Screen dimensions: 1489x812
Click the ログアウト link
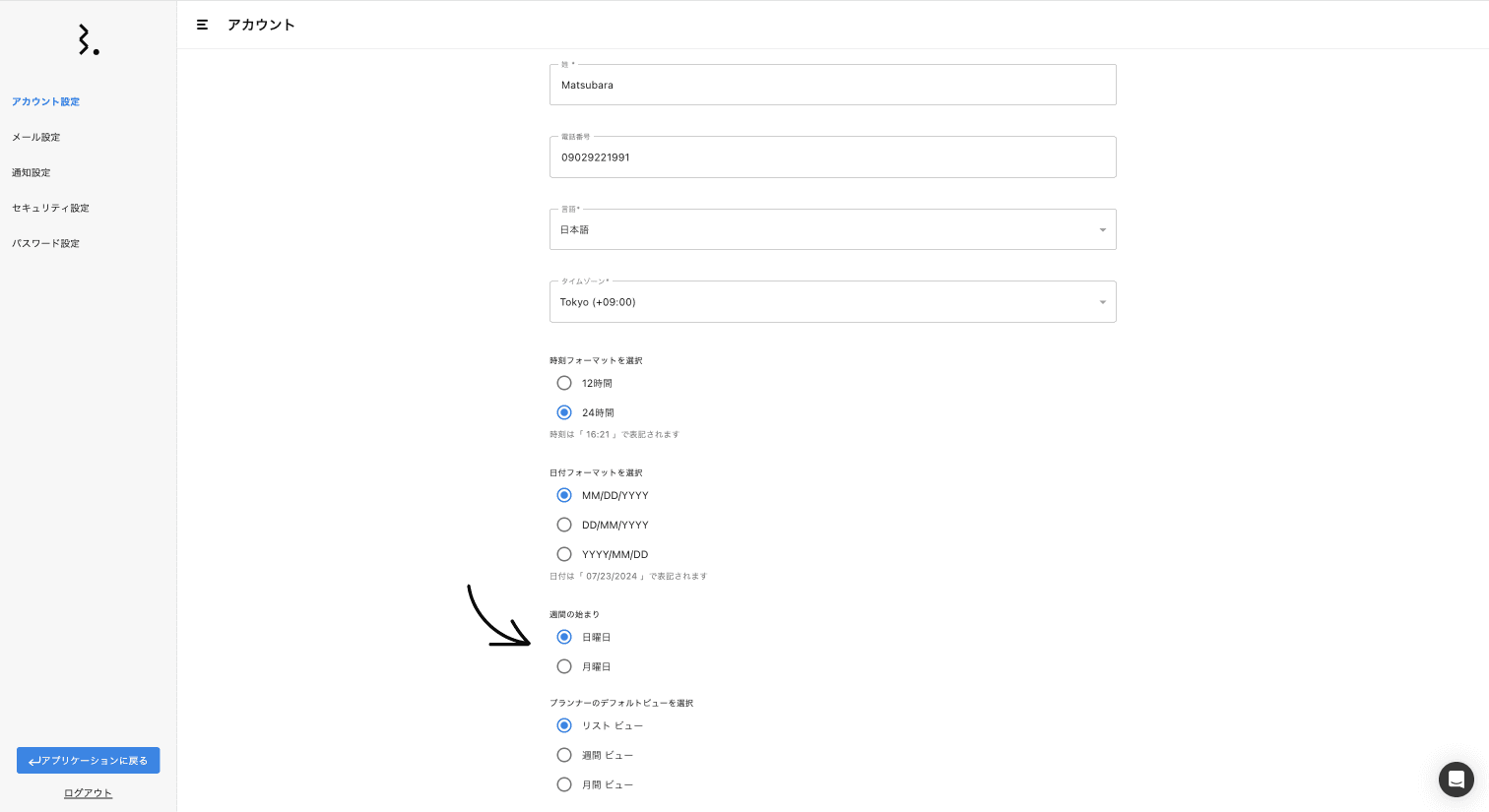point(89,793)
